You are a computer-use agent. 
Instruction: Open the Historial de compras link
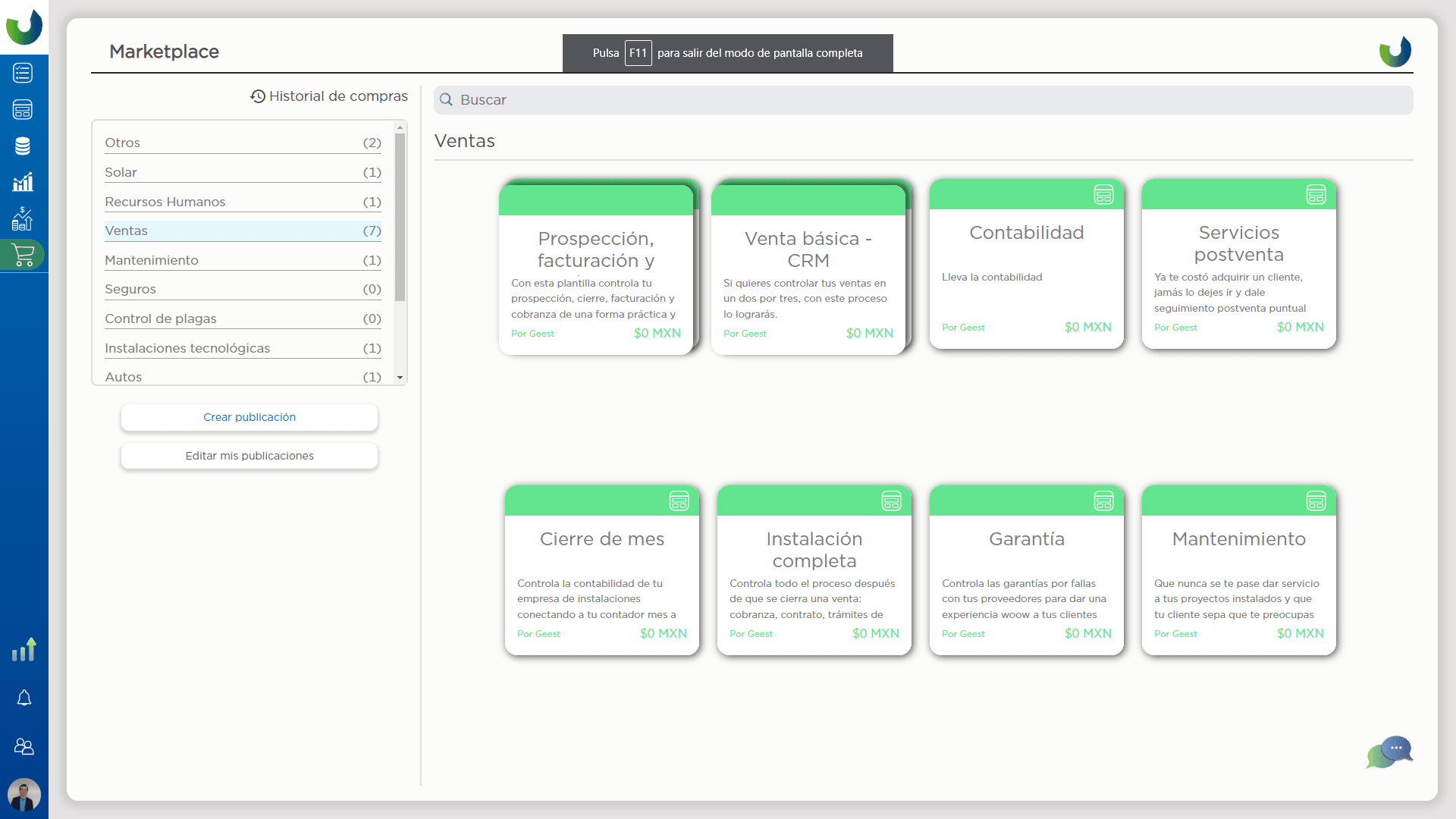click(329, 96)
